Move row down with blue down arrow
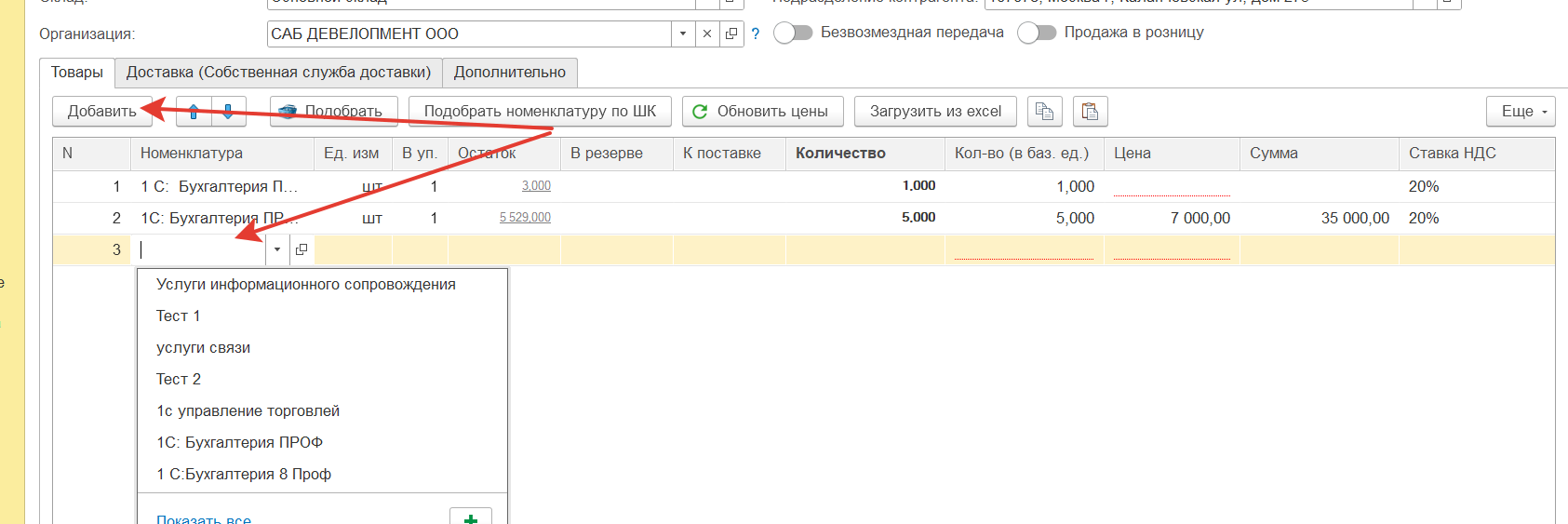Image resolution: width=1568 pixels, height=524 pixels. [228, 112]
